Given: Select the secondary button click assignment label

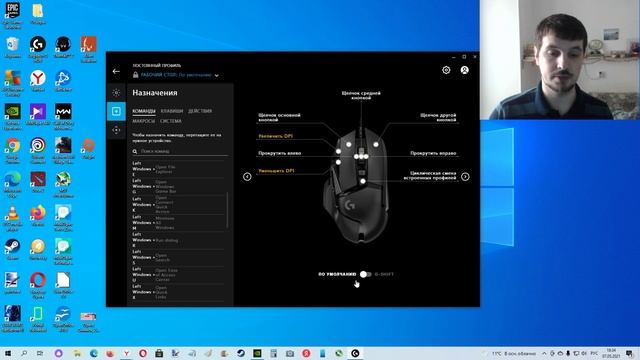Looking at the screenshot, I should tap(438, 118).
